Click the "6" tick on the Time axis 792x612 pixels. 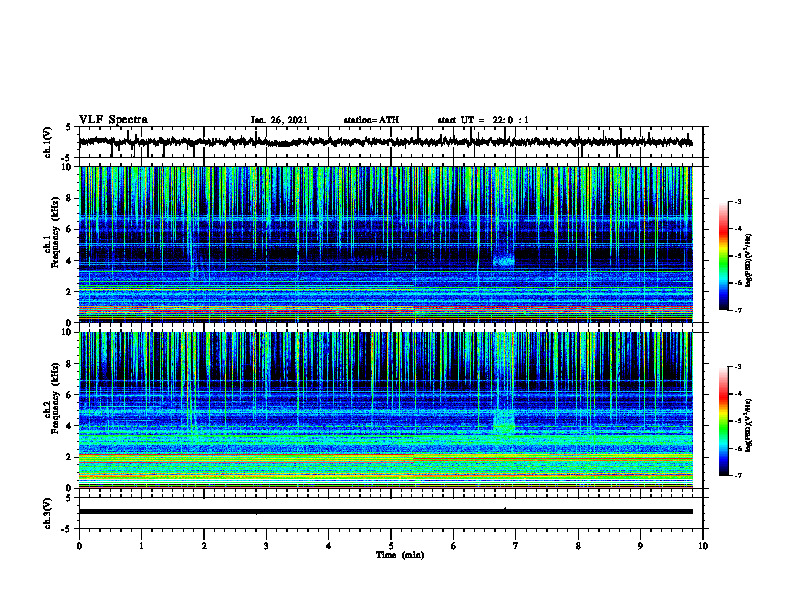click(x=454, y=546)
